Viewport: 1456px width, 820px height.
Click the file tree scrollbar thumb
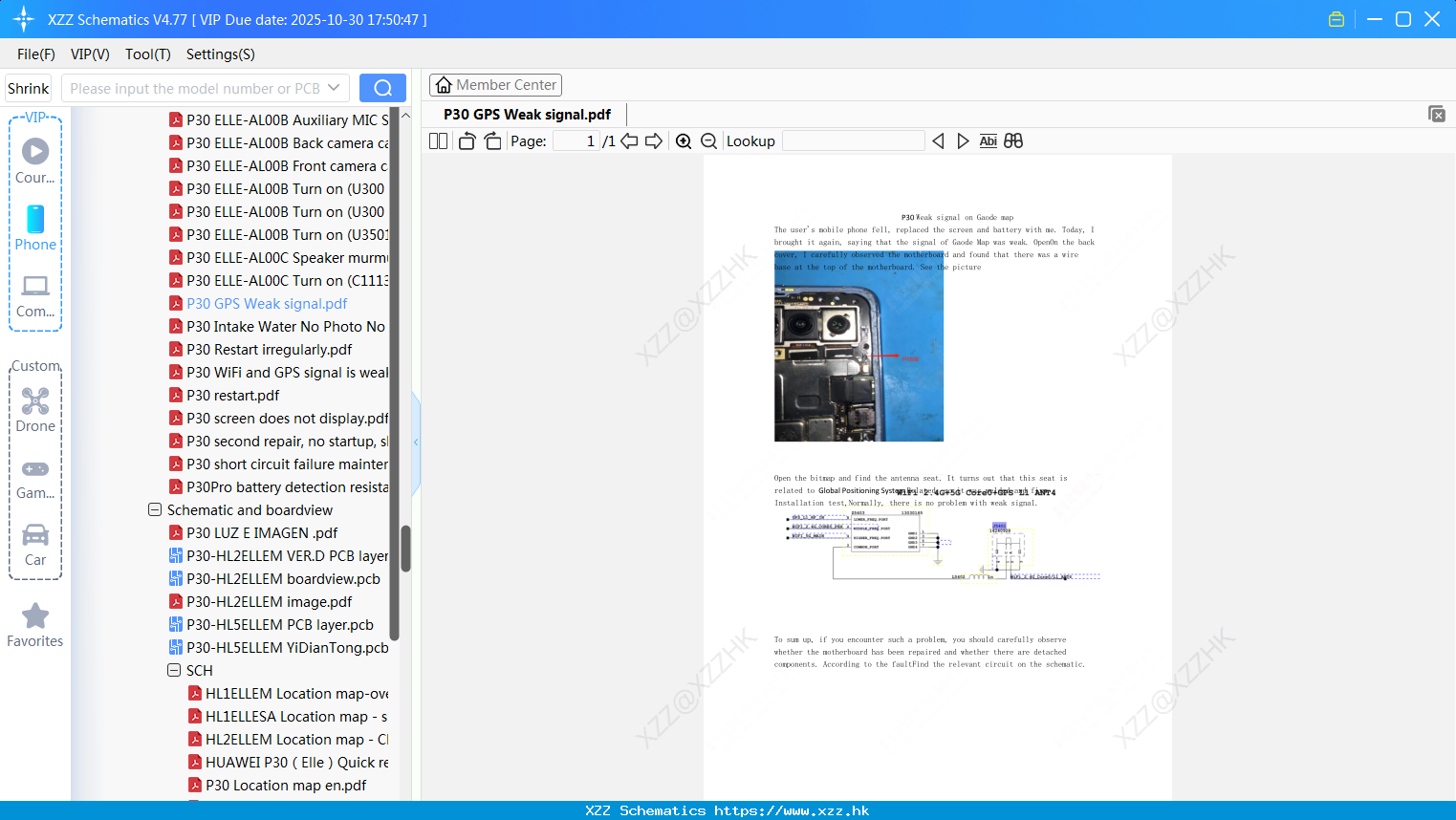tap(405, 549)
